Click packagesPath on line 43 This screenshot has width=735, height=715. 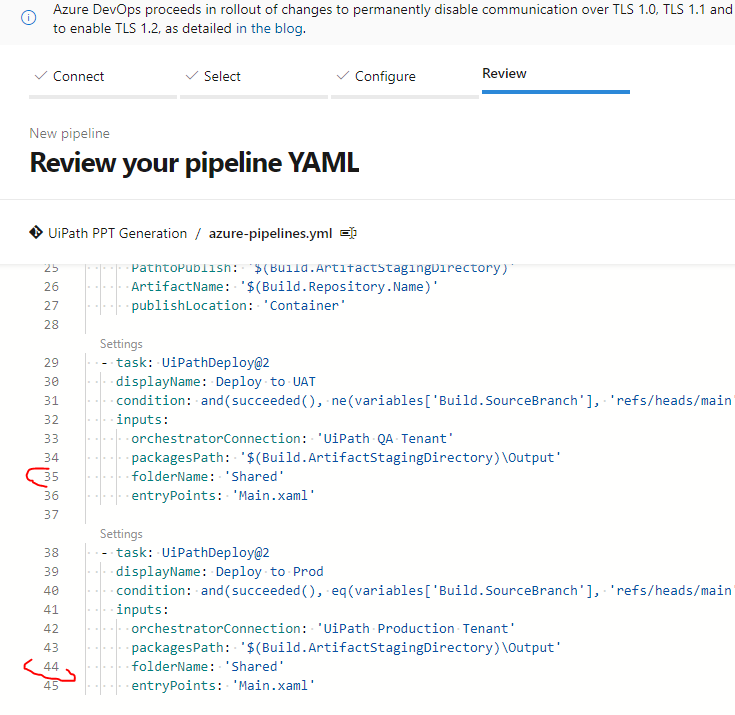pyautogui.click(x=346, y=647)
